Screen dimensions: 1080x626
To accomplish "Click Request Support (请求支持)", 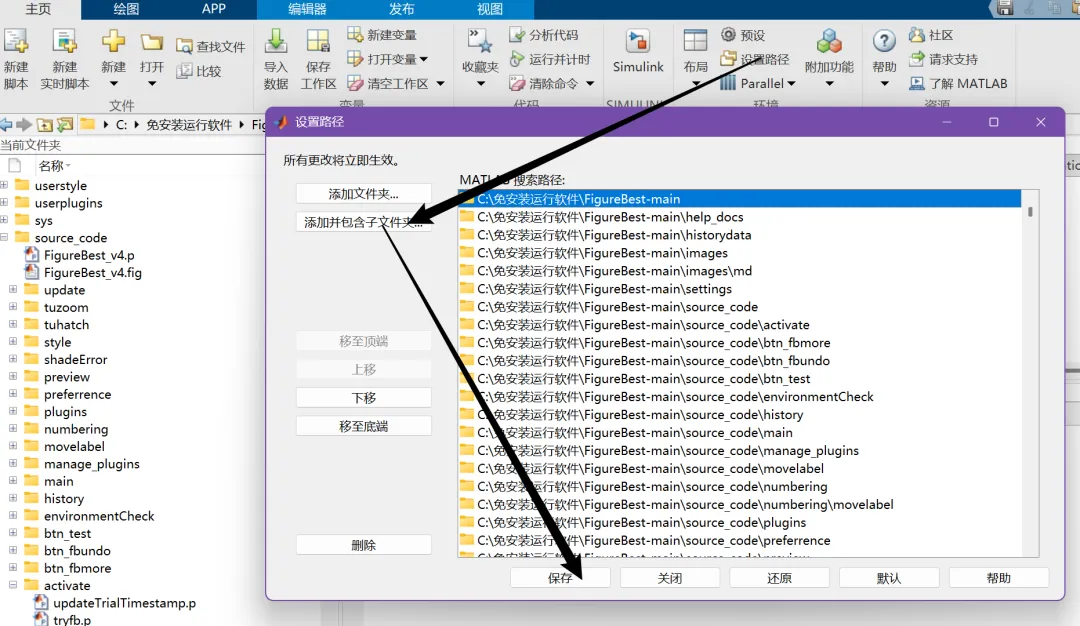I will [944, 59].
